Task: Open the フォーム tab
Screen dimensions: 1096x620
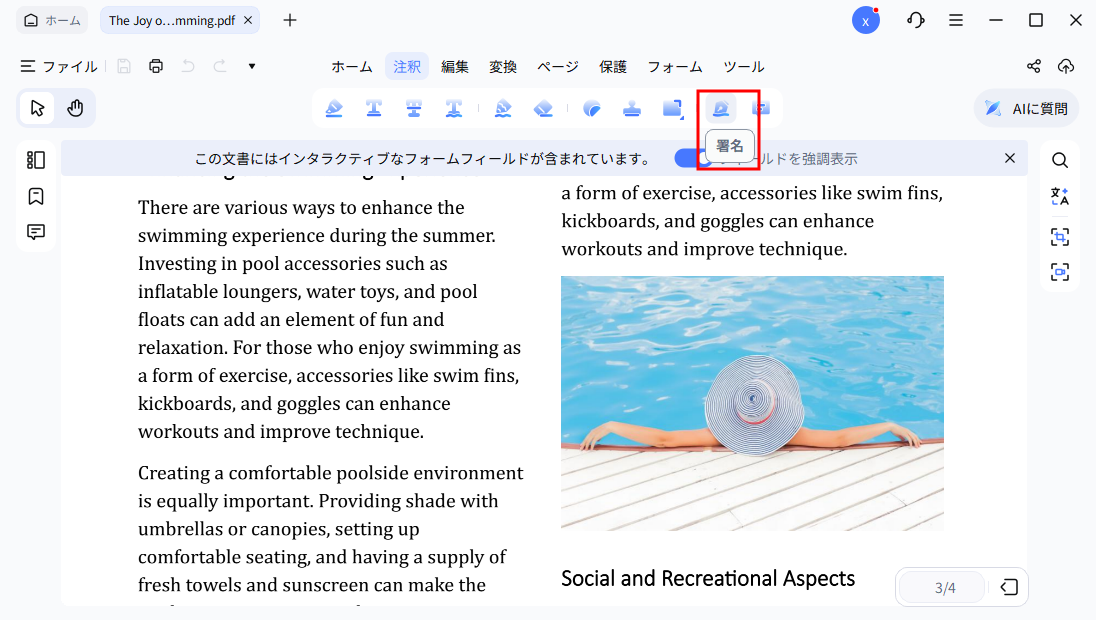Action: 674,67
